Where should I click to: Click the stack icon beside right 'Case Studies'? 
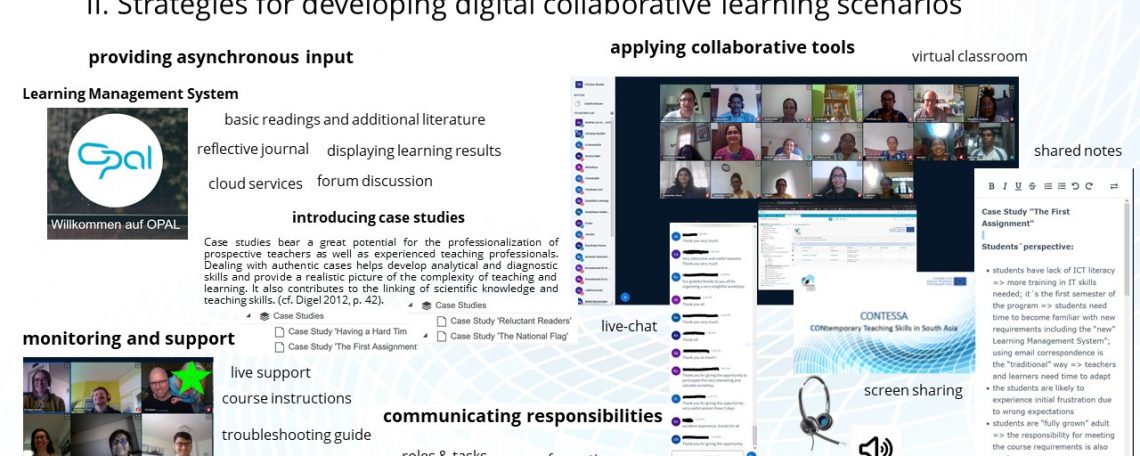pos(426,305)
